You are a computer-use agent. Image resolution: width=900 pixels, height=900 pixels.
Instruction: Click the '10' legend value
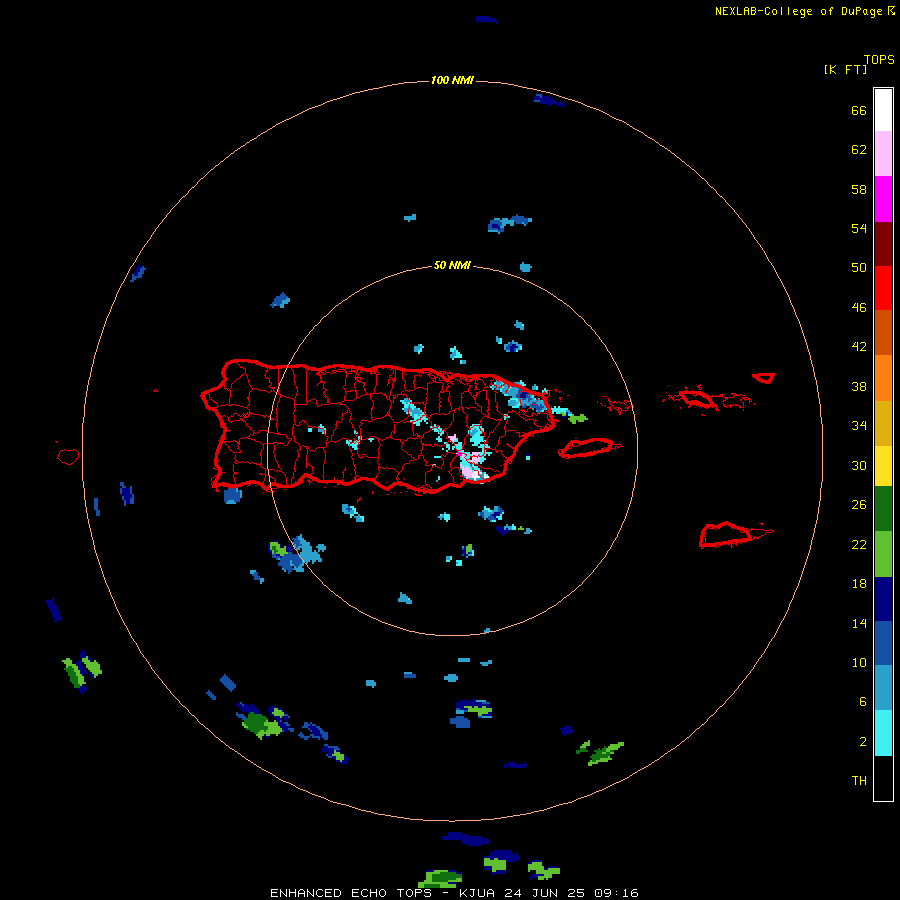(x=859, y=663)
